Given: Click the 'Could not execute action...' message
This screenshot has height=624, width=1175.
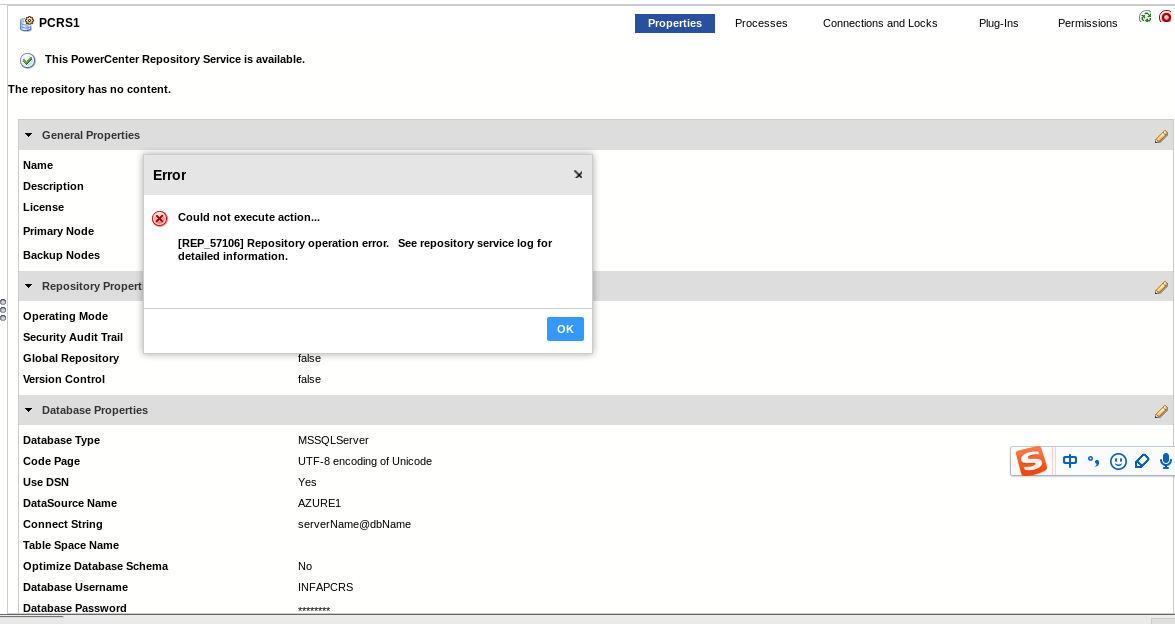Looking at the screenshot, I should [x=249, y=217].
